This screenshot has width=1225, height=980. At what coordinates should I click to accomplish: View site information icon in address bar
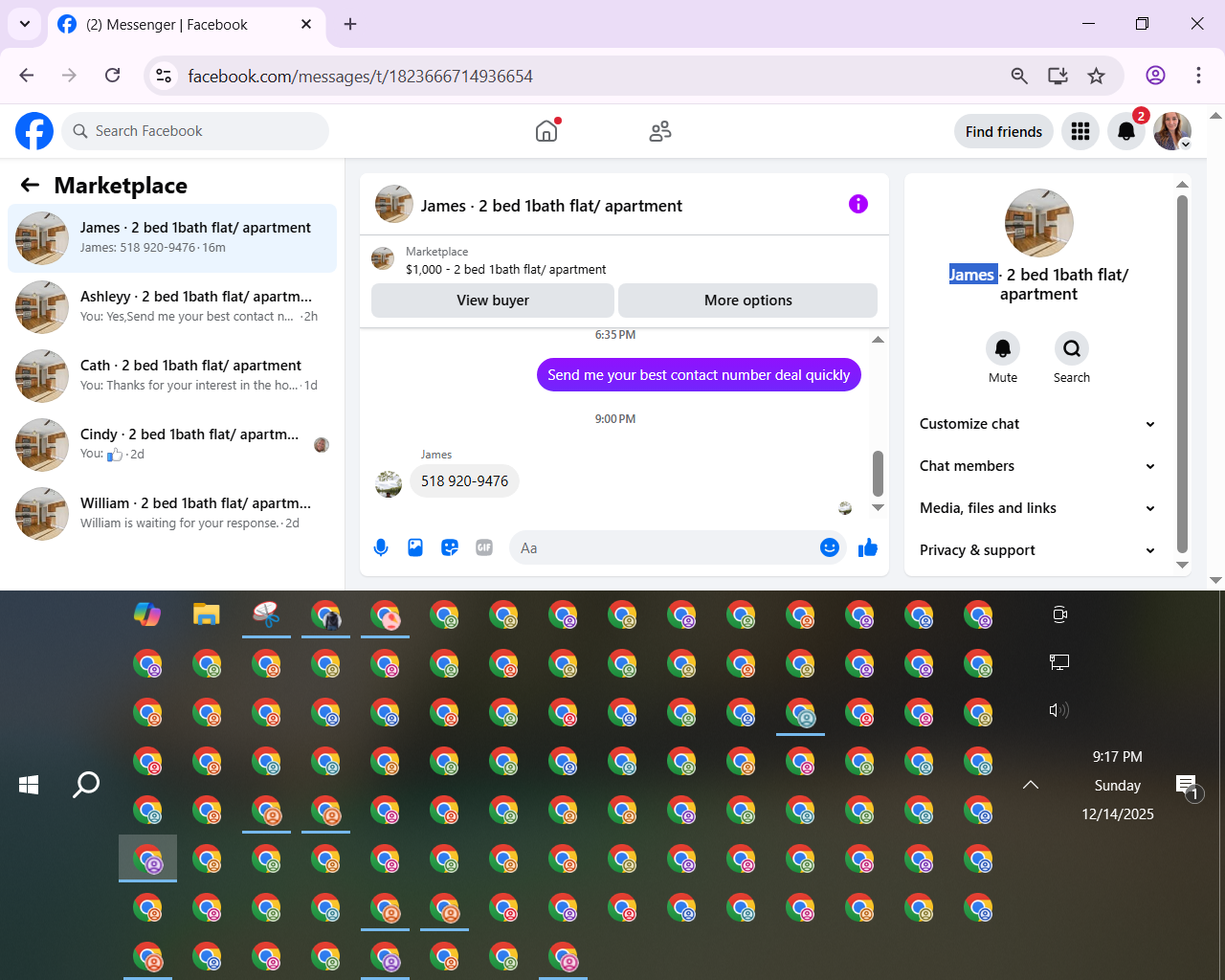[x=165, y=76]
